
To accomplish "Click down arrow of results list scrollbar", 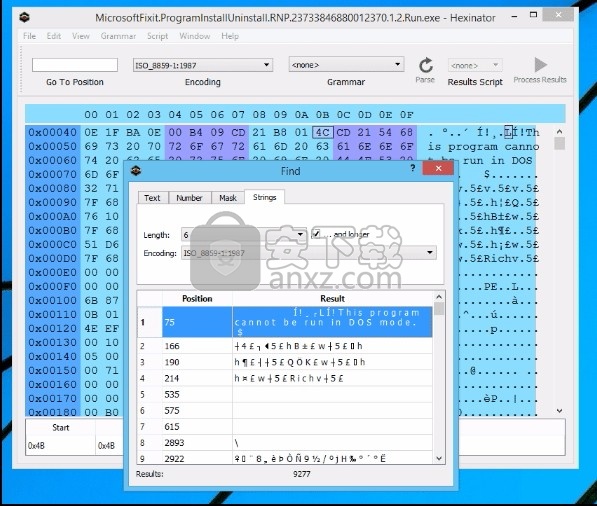I will coord(439,458).
